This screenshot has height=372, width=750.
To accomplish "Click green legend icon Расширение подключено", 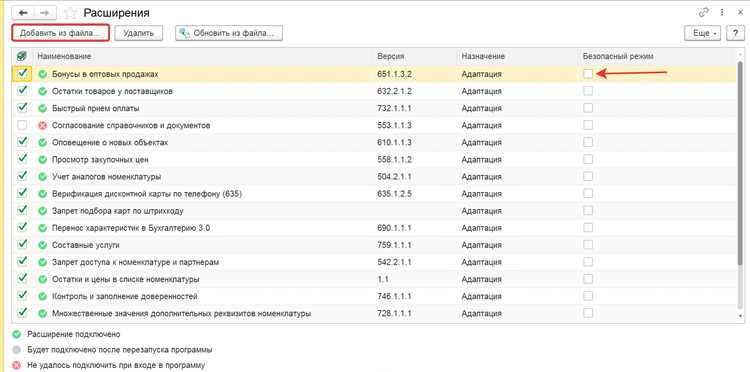I will (x=17, y=334).
